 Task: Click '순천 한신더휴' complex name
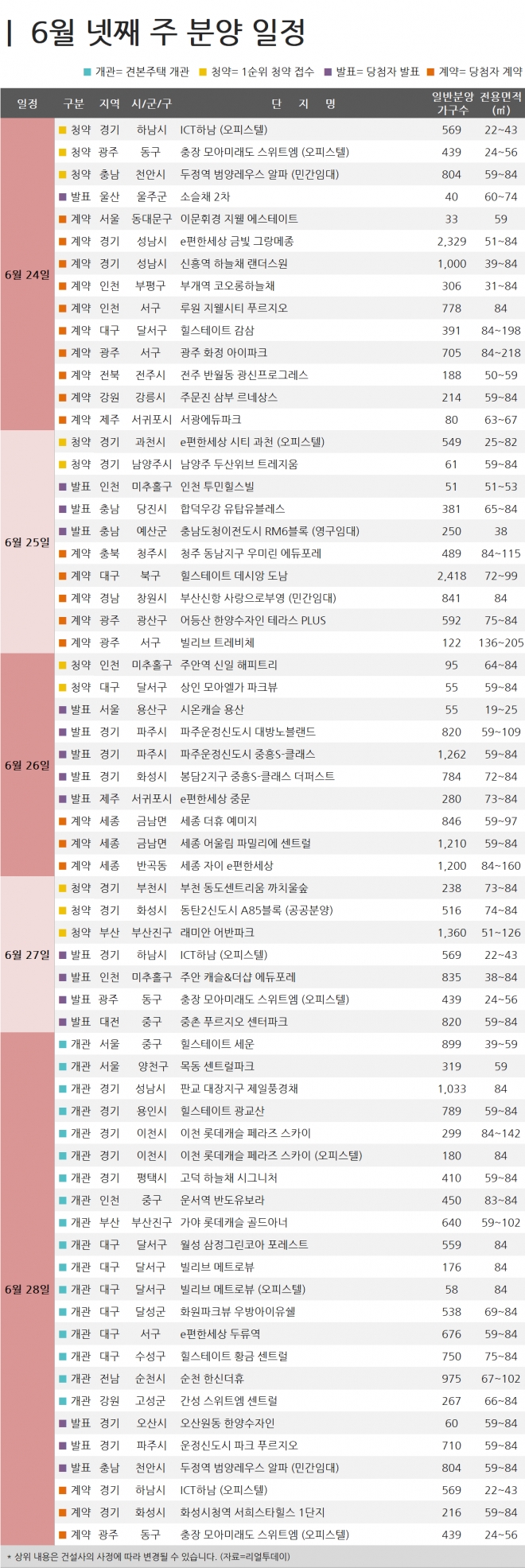pos(212,1379)
